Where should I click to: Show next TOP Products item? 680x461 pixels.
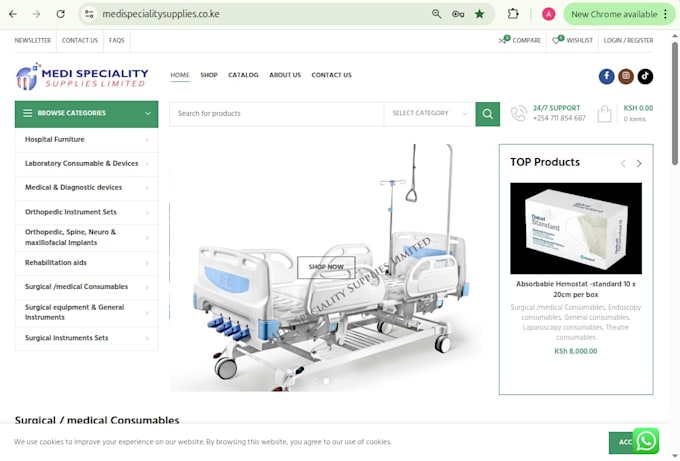tap(639, 163)
